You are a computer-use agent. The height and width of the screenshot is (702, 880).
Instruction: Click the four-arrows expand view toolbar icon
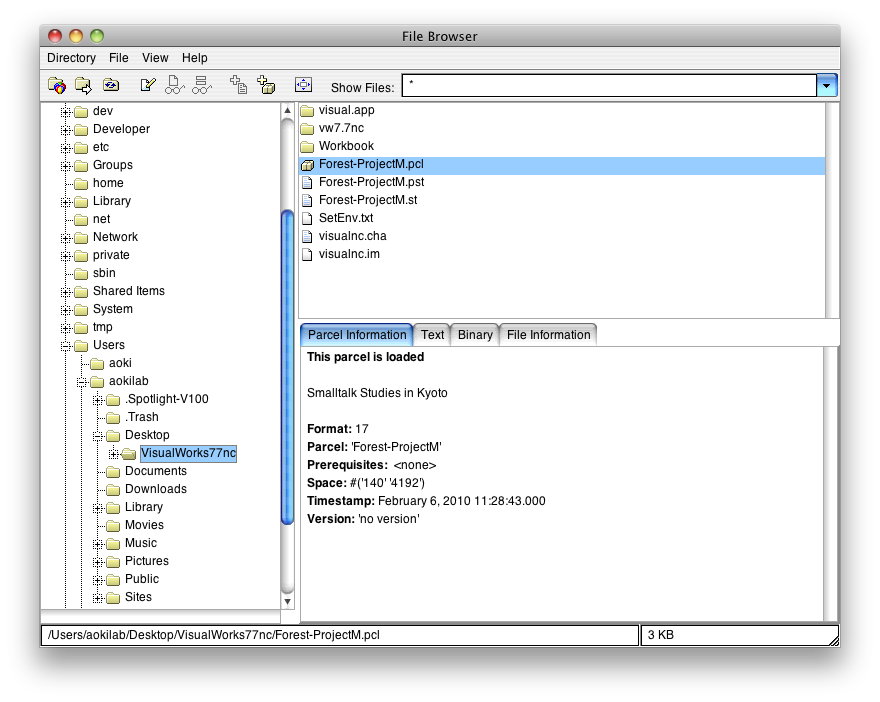[x=303, y=85]
